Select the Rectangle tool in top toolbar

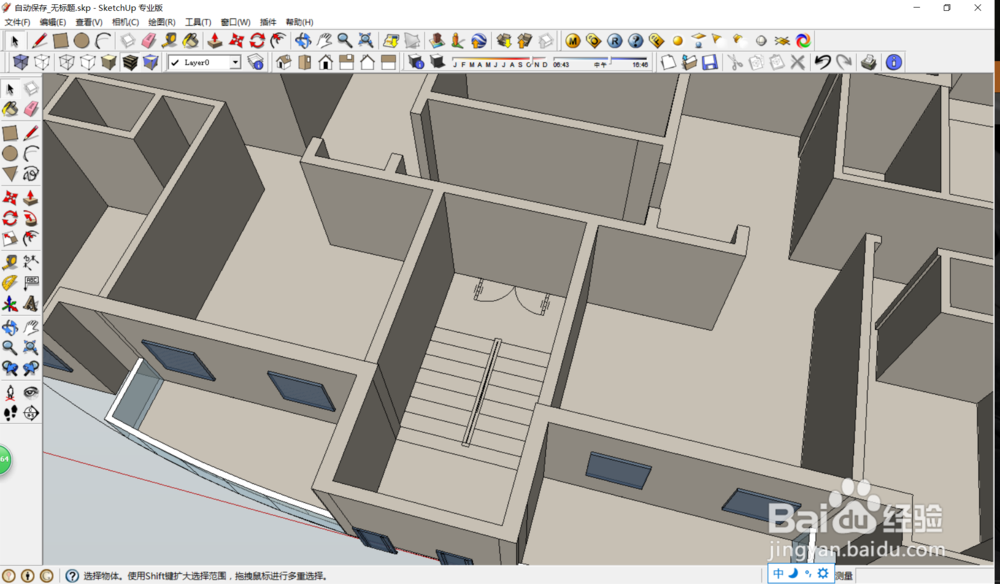point(61,41)
